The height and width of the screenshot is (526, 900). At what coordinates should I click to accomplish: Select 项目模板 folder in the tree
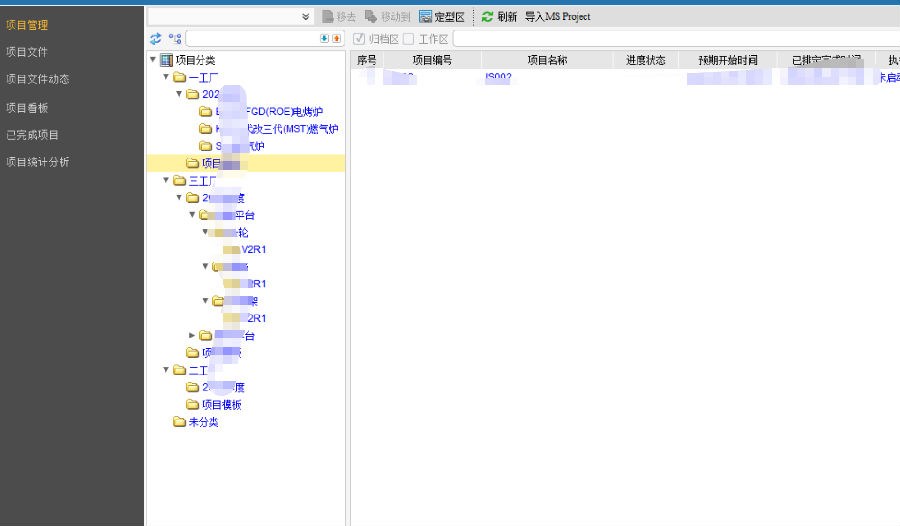(x=221, y=405)
